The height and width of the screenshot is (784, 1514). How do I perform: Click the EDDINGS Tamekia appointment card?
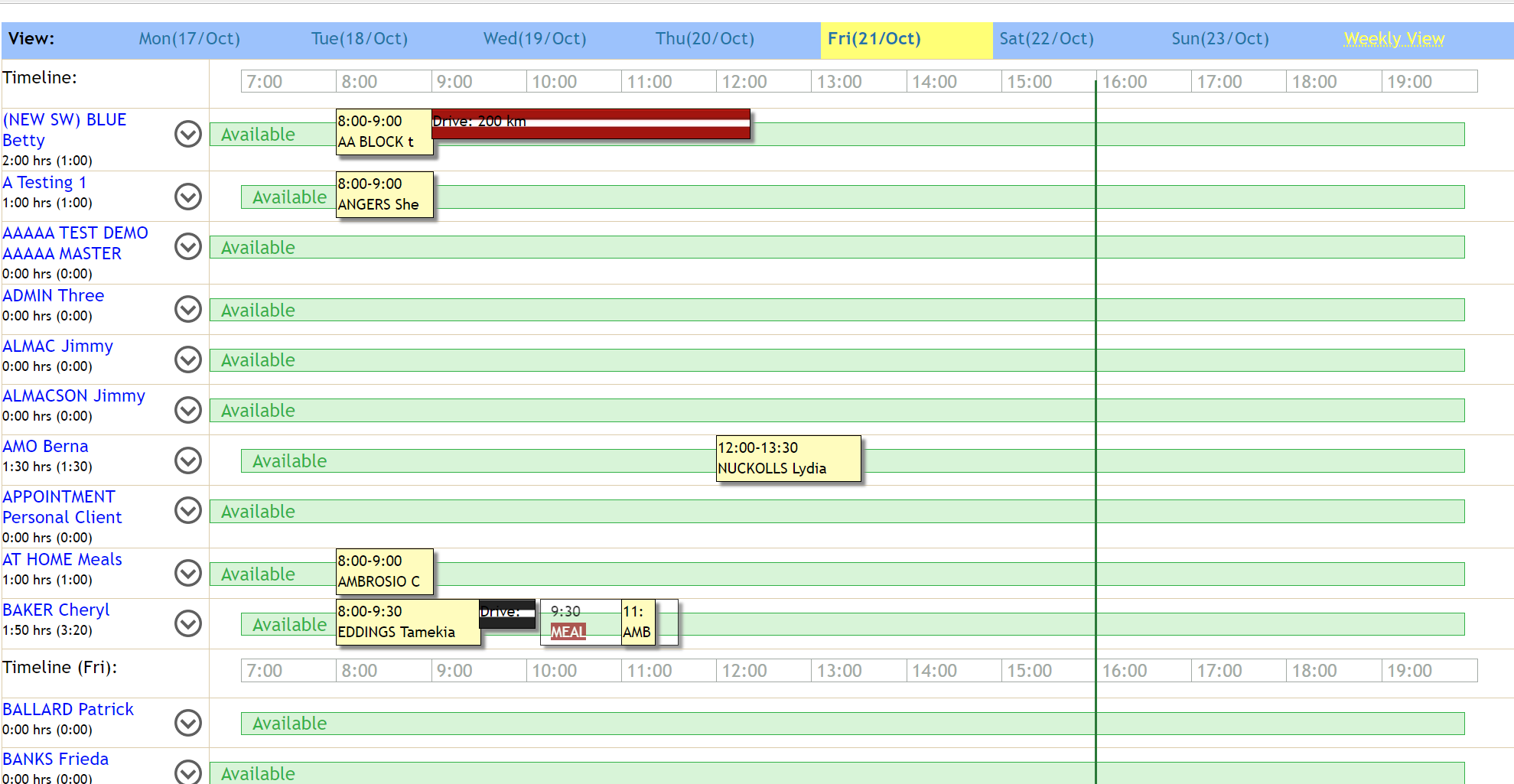[x=407, y=622]
